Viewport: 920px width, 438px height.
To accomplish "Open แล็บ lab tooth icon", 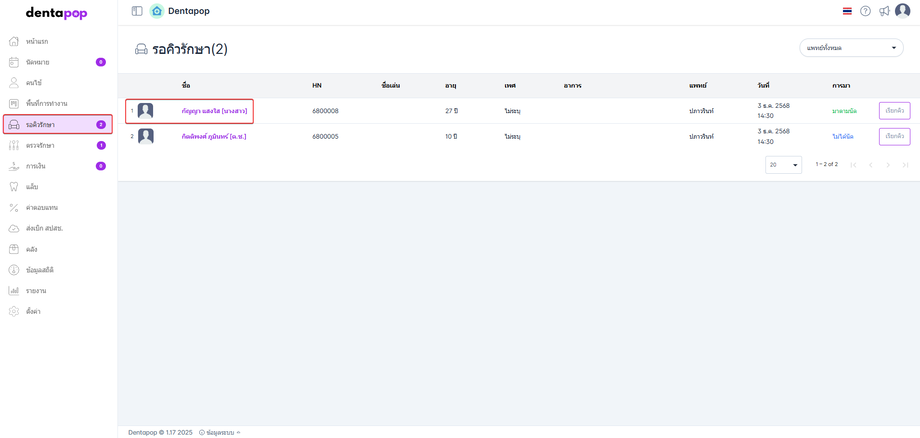I will [x=15, y=187].
